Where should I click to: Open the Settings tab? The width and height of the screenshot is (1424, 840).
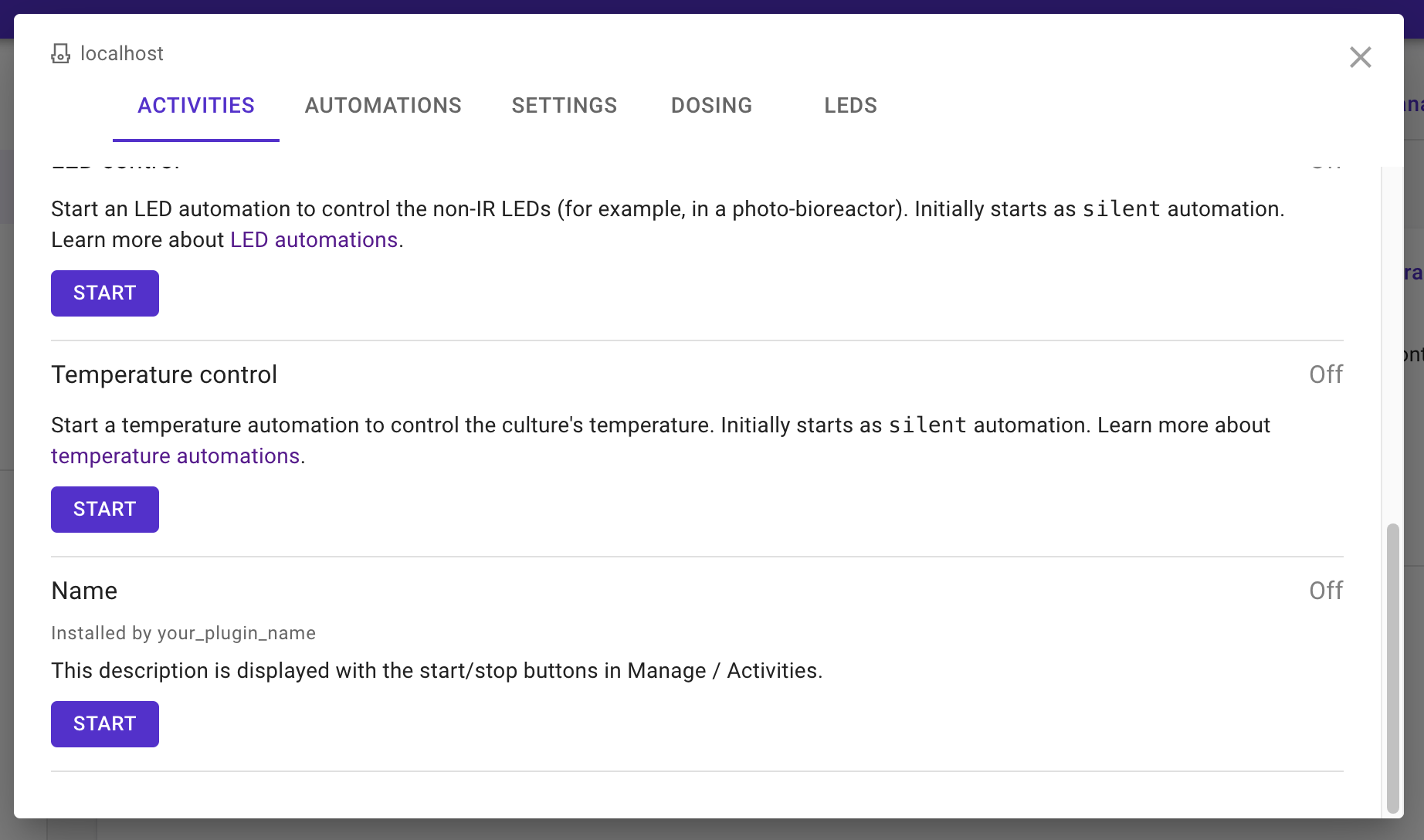click(565, 106)
